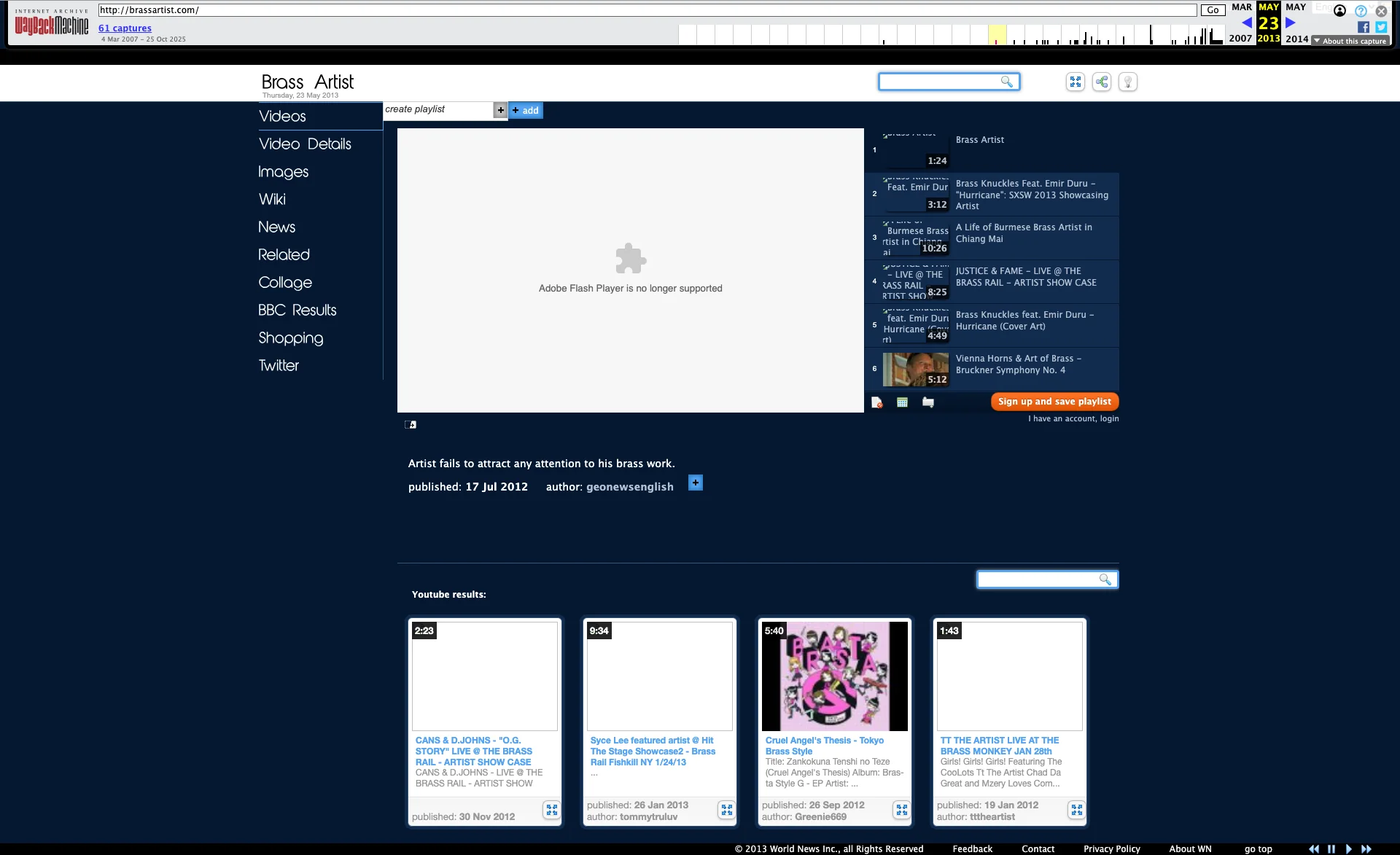Click the Wayback Machine help icon
This screenshot has height=855, width=1400.
[1361, 11]
